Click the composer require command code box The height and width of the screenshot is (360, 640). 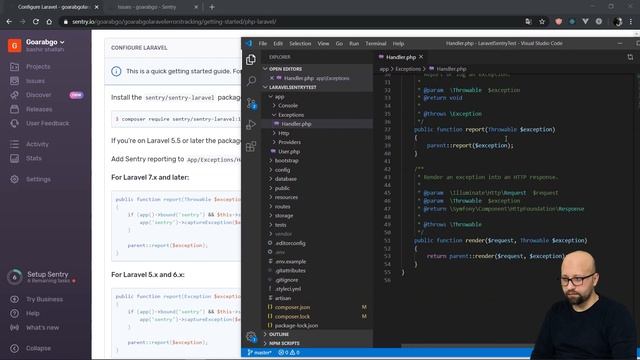176,119
